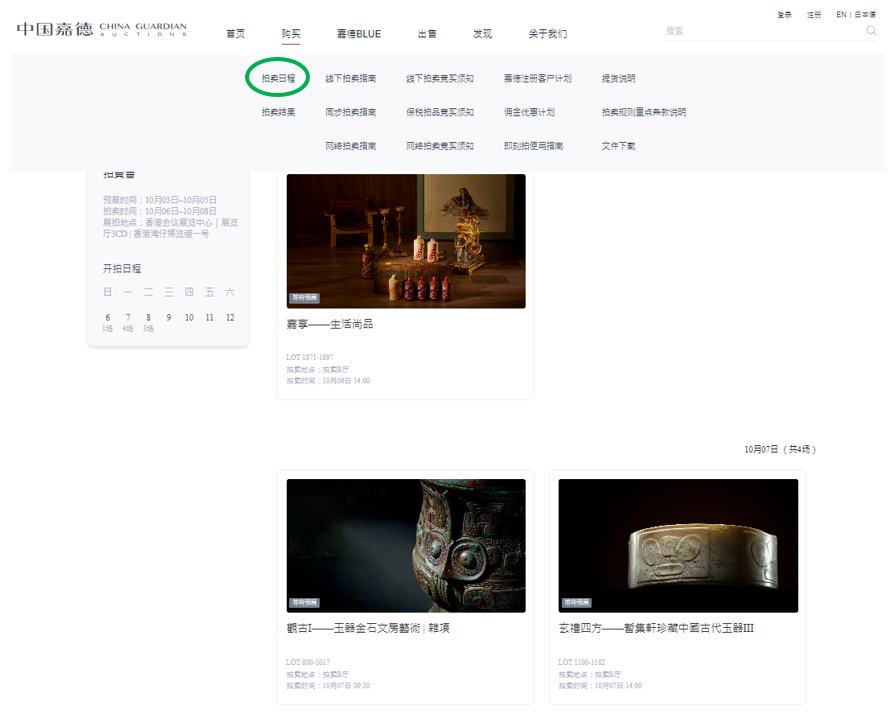Click the 登录 login link

[x=785, y=15]
